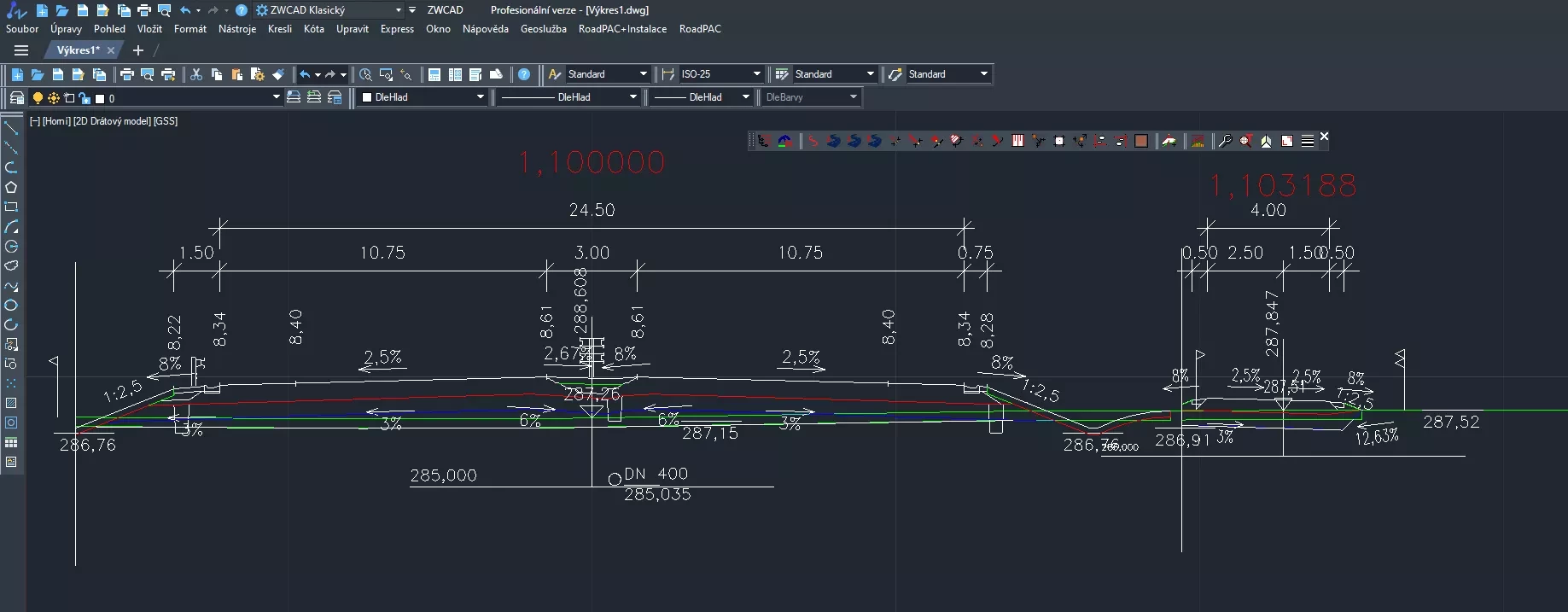Expand the ZWCAD Klasický workspace dropdown
Viewport: 1568px width, 612px height.
point(398,10)
